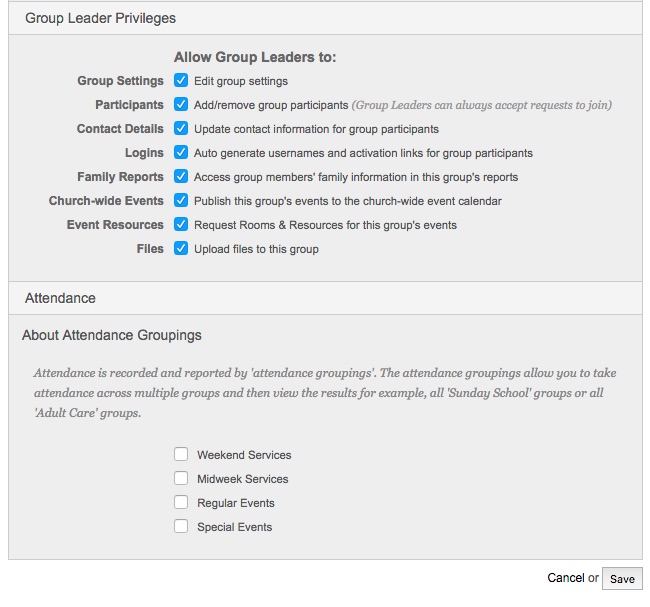Viewport: 650px width, 607px height.
Task: Select Regular Events attendance grouping
Action: tap(181, 503)
